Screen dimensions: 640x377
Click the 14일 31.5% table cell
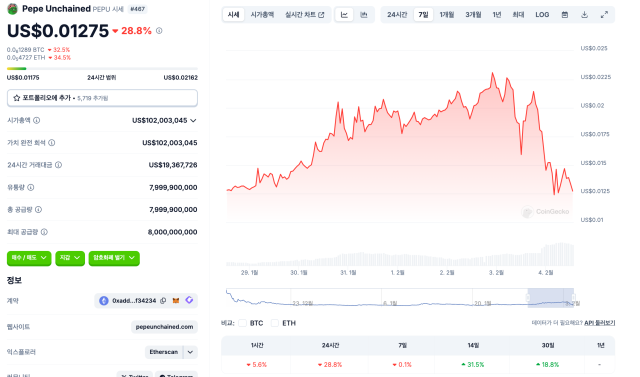click(473, 364)
